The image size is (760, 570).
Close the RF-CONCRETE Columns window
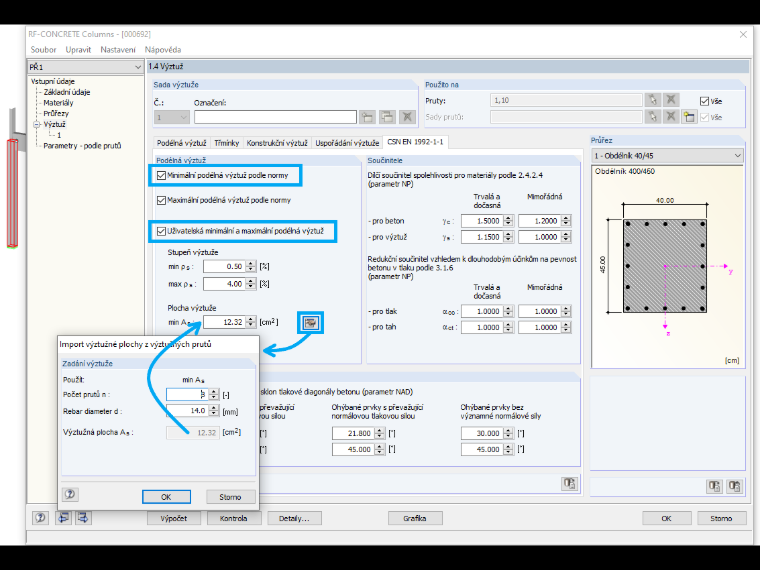click(x=743, y=34)
